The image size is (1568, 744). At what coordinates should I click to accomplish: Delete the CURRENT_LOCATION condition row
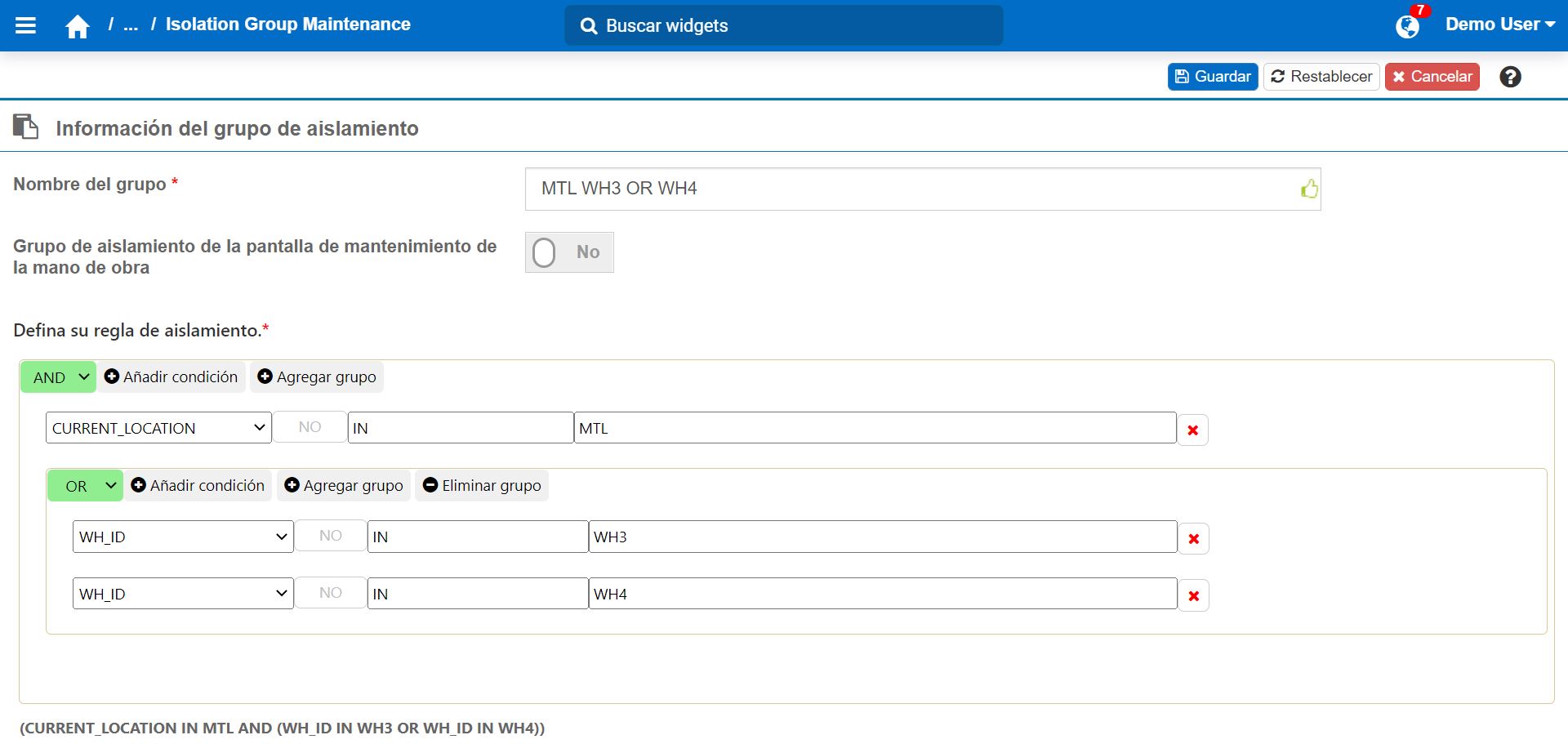click(1192, 430)
